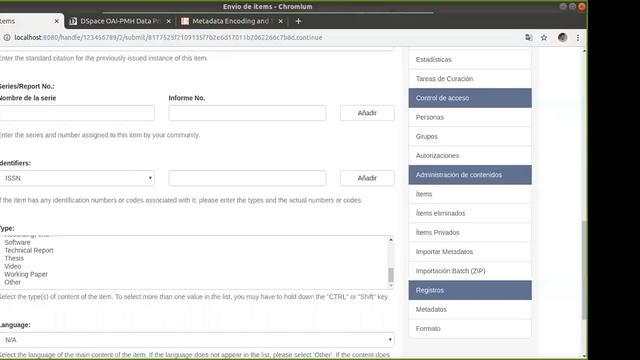Open Personas in the sidebar

coord(470,117)
